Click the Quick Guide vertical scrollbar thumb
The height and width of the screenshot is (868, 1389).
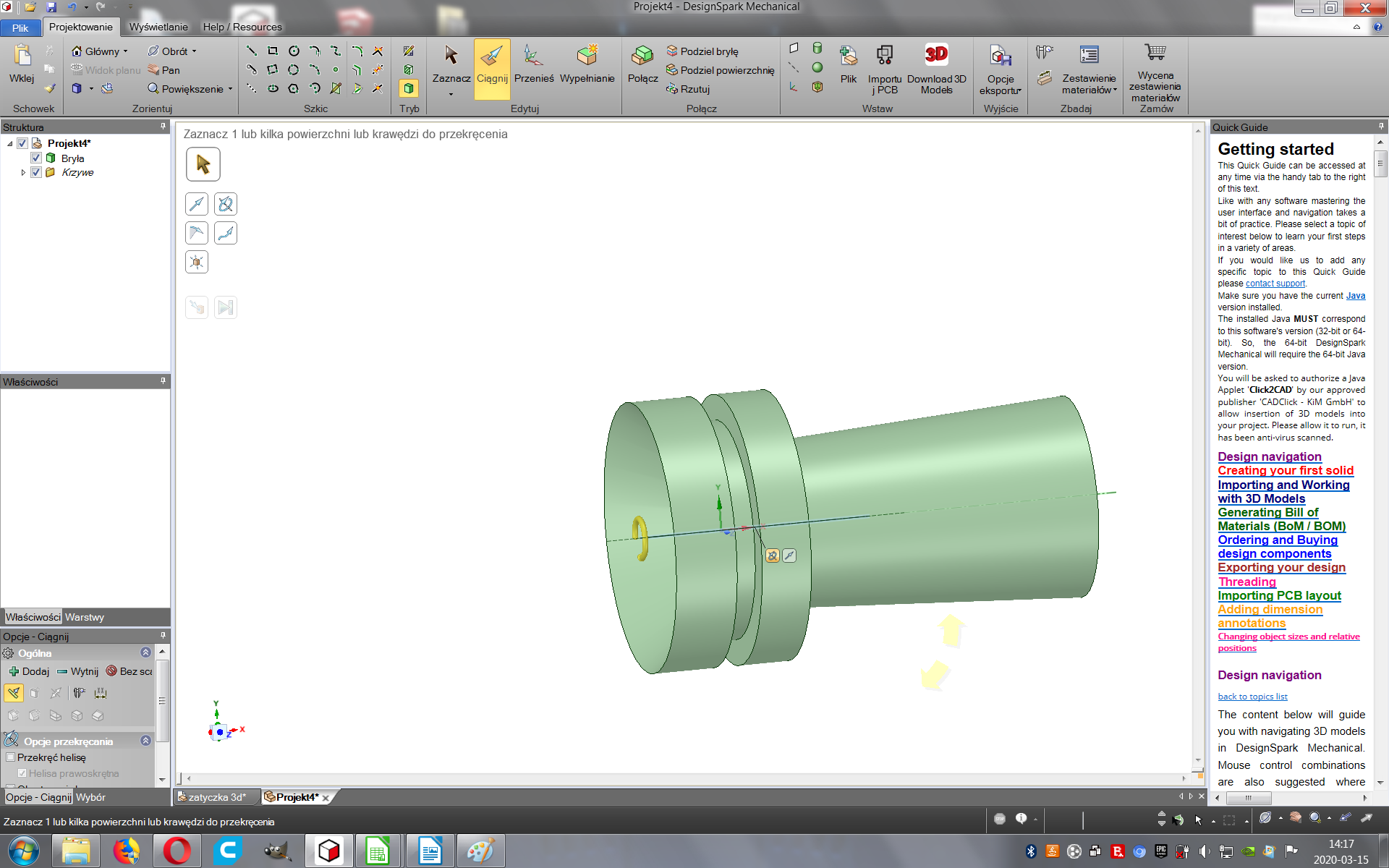pos(1380,163)
